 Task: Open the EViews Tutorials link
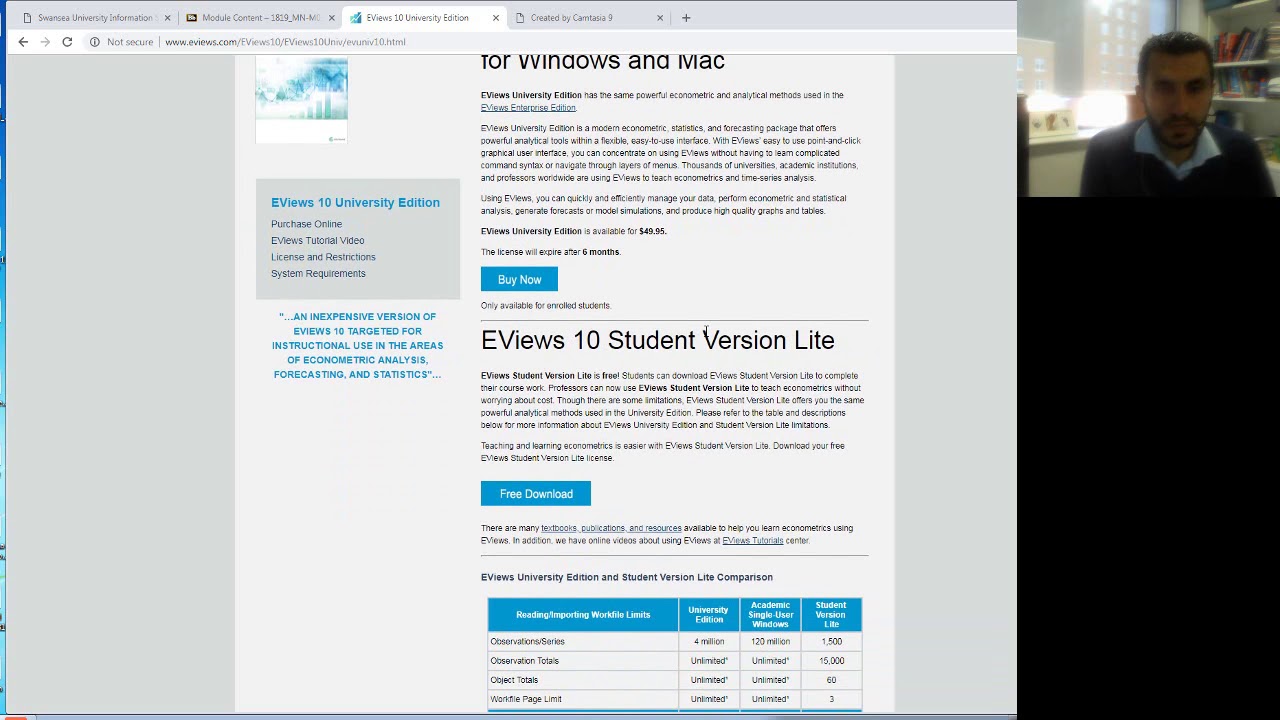(x=753, y=541)
